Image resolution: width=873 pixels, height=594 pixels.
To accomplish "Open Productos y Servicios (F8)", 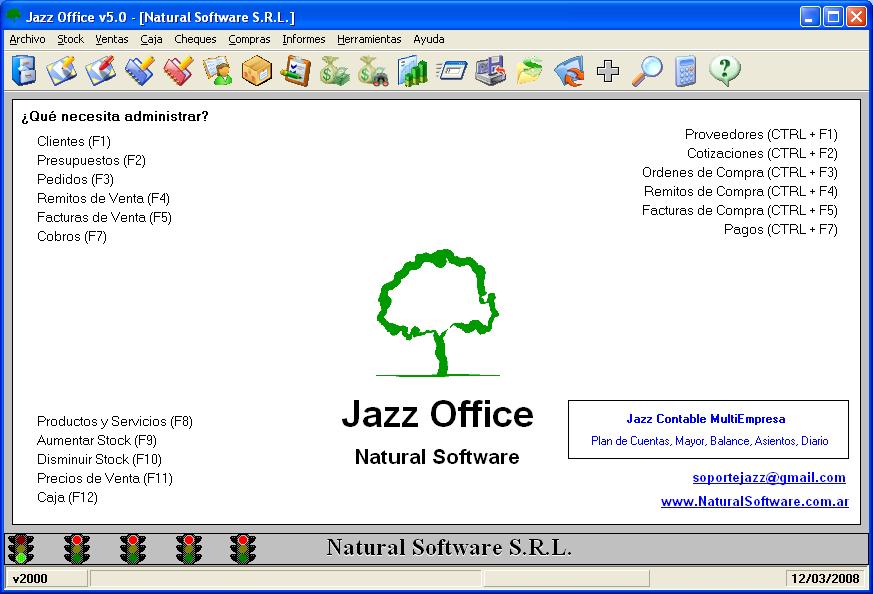I will coord(115,421).
